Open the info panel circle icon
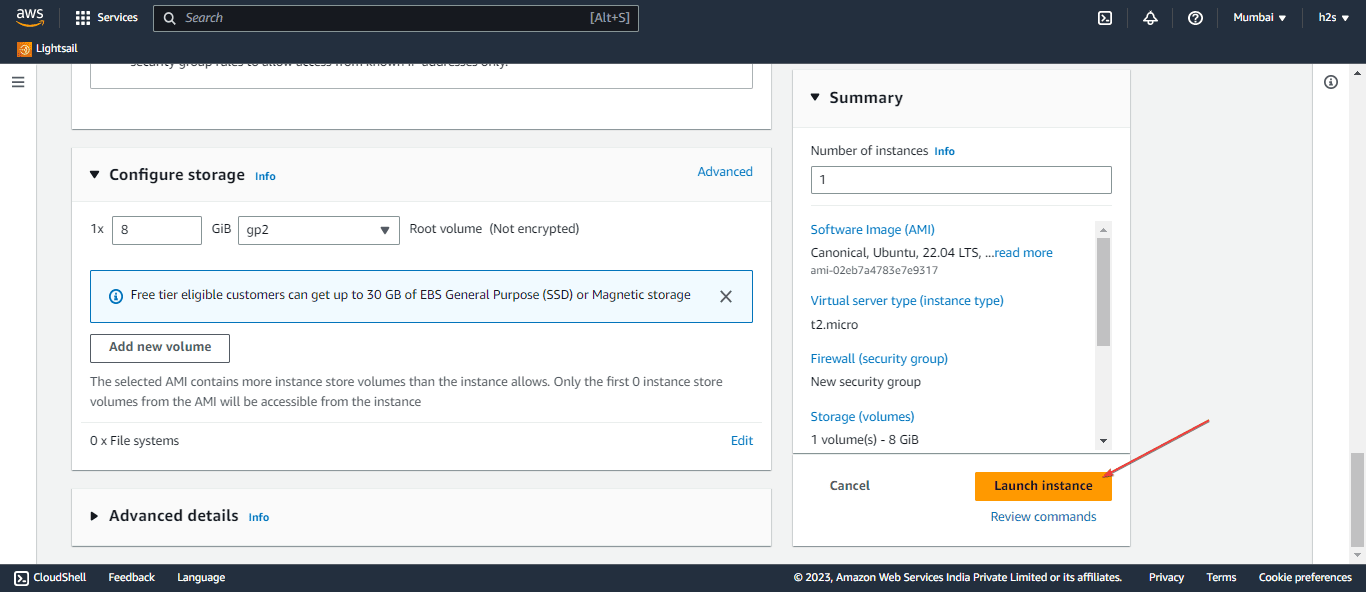 click(1331, 82)
